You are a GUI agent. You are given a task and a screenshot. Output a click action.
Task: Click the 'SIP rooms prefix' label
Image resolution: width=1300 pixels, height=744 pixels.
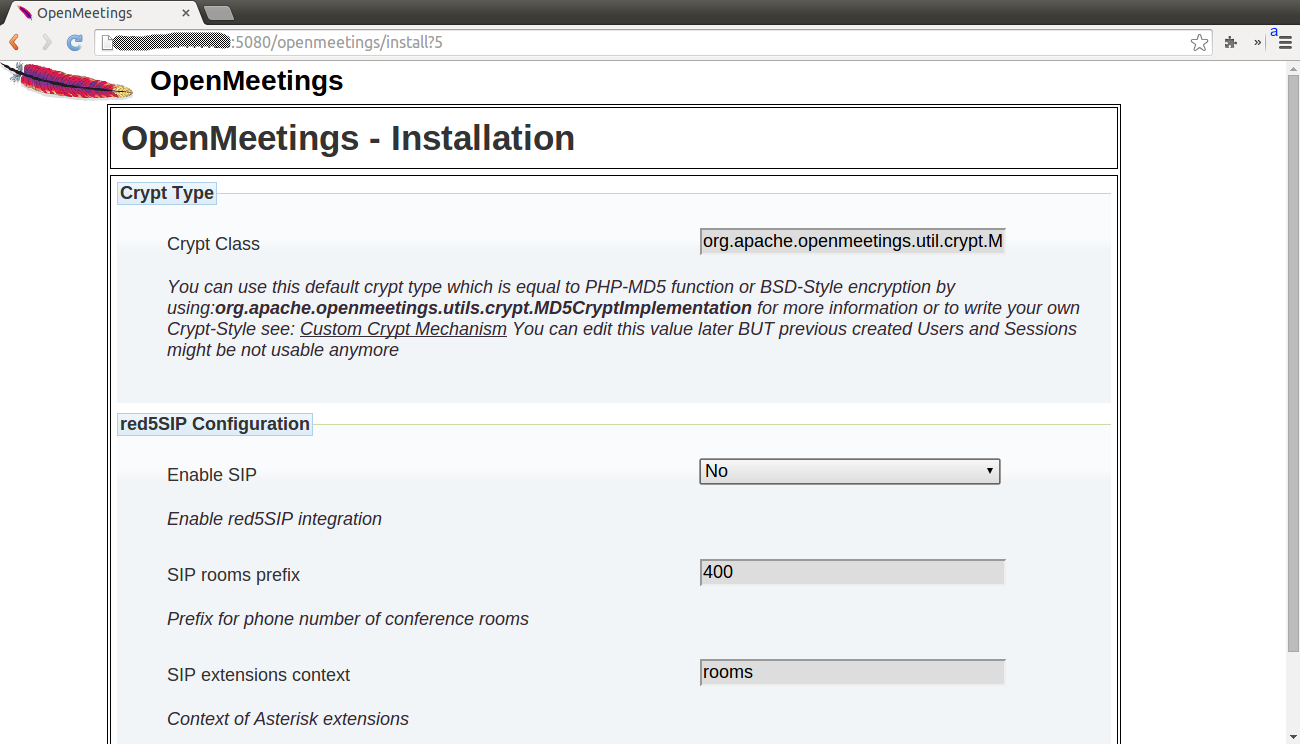click(x=233, y=575)
